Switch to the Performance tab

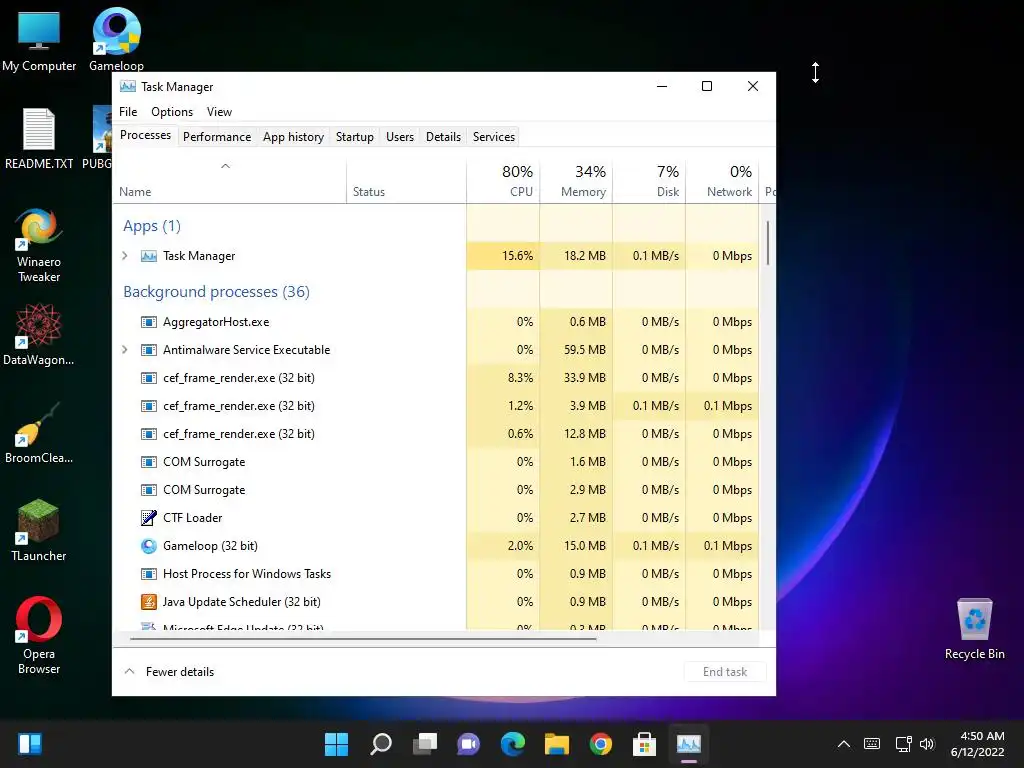[217, 136]
